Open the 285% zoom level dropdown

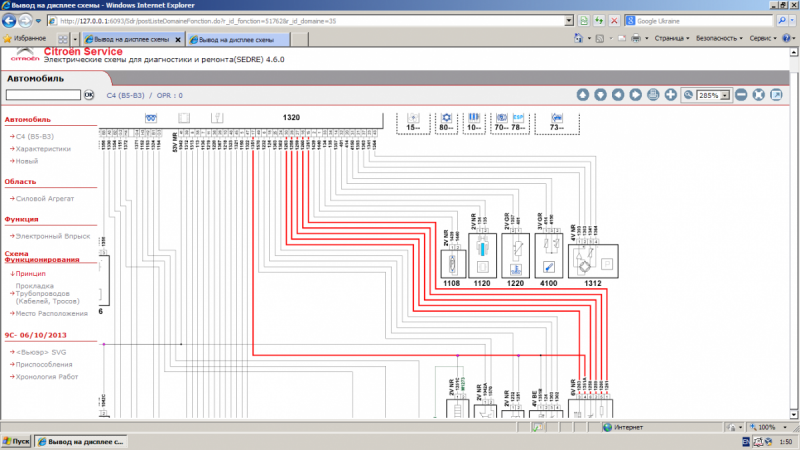(x=726, y=95)
